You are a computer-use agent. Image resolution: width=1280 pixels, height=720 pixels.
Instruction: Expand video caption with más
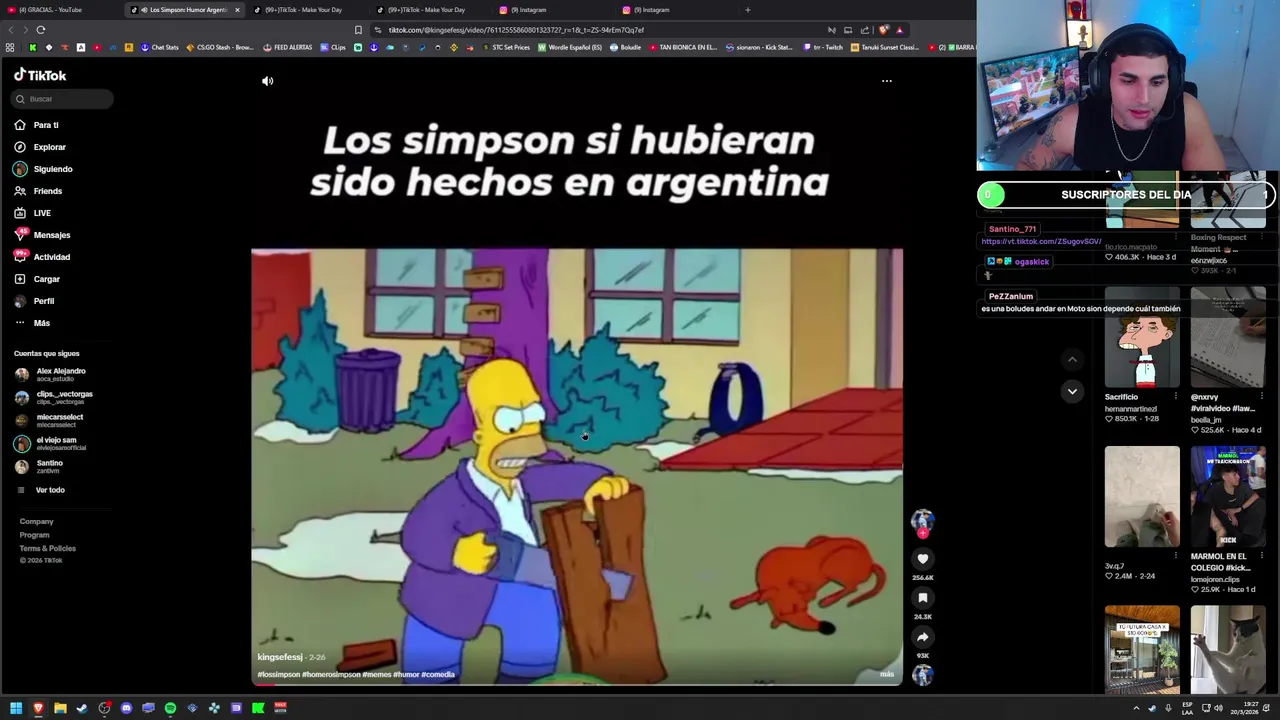886,675
